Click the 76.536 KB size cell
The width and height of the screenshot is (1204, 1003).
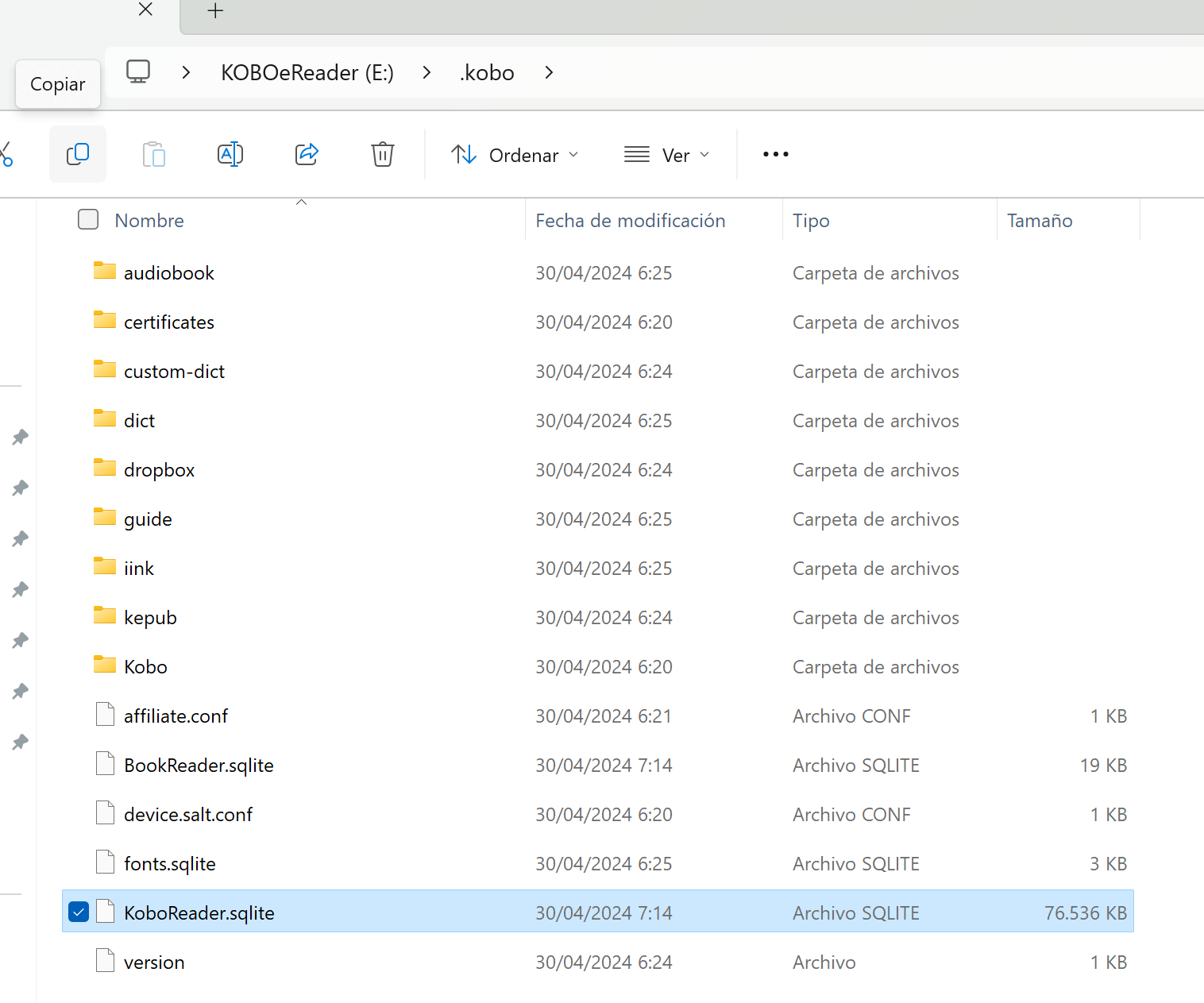point(1086,912)
